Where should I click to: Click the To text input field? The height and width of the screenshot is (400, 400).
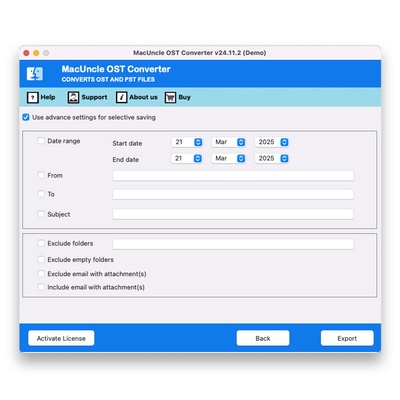coord(233,194)
